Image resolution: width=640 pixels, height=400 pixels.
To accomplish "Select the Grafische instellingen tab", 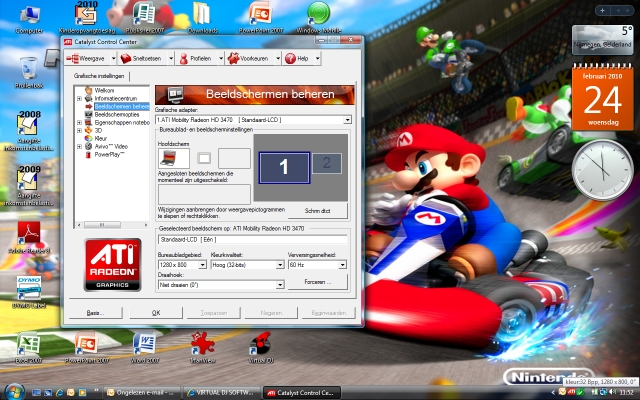I will [x=99, y=76].
